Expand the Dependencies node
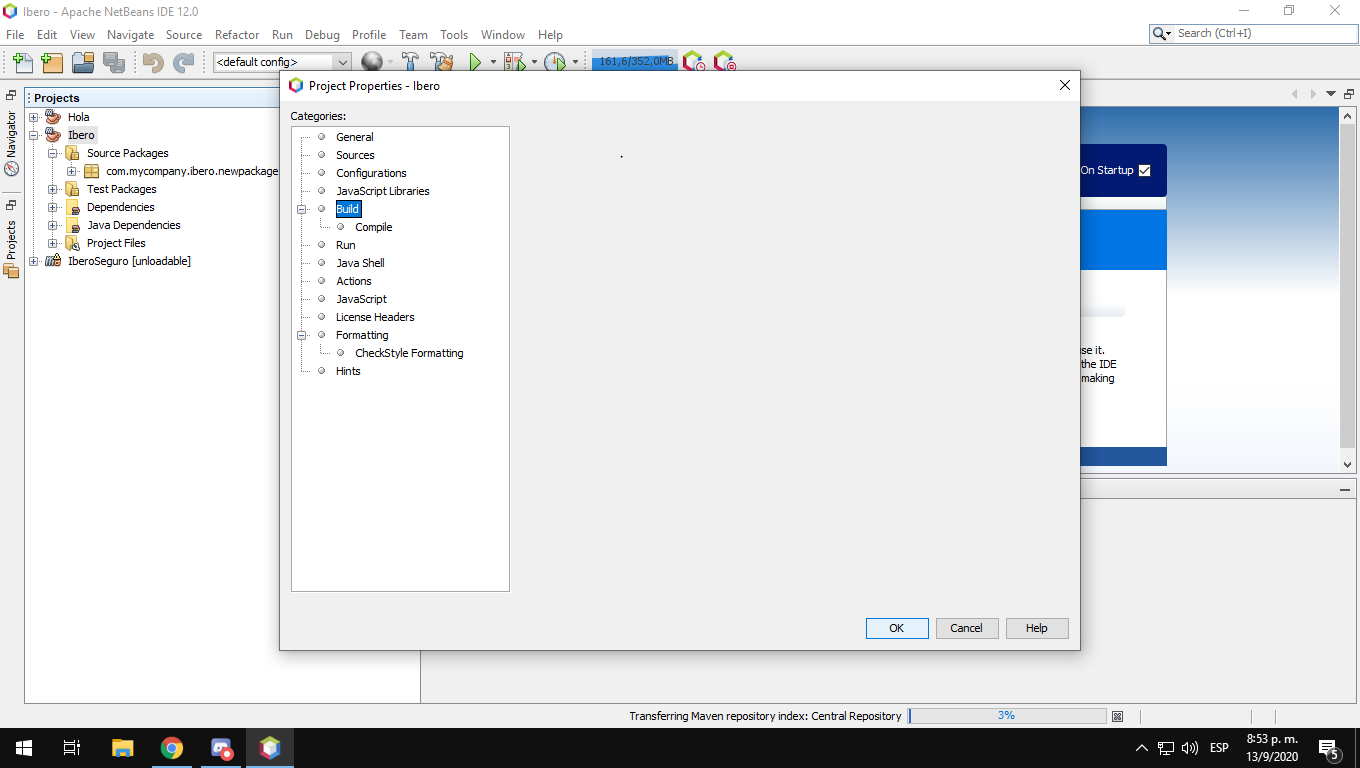1360x768 pixels. [53, 207]
